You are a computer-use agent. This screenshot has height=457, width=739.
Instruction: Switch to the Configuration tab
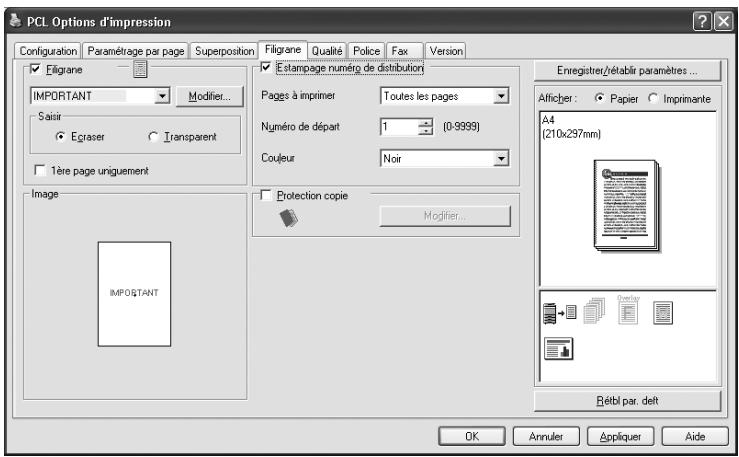click(x=48, y=51)
